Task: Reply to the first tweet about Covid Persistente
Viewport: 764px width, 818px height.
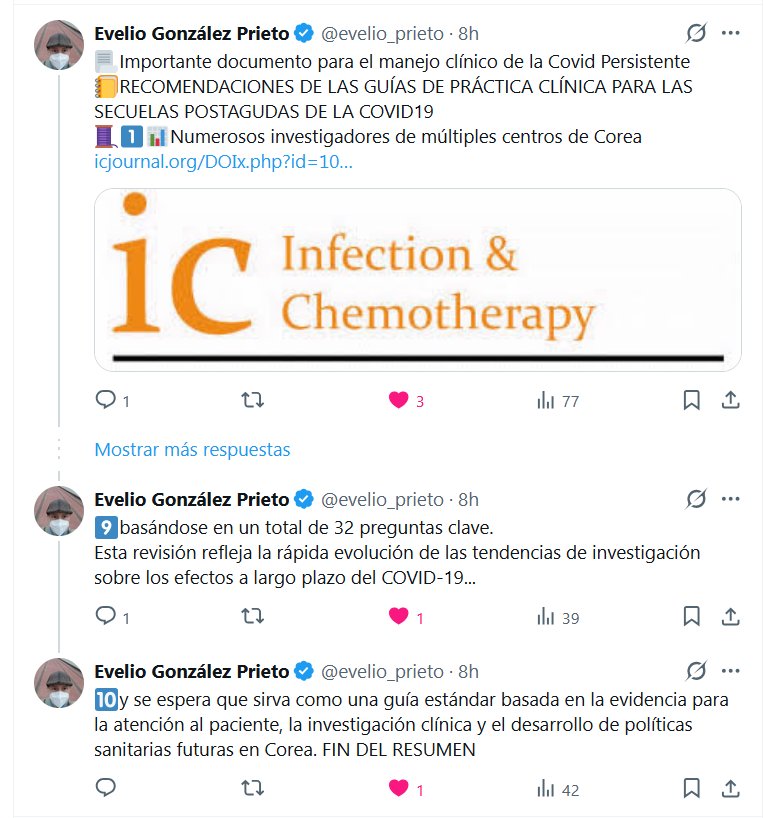Action: (106, 400)
